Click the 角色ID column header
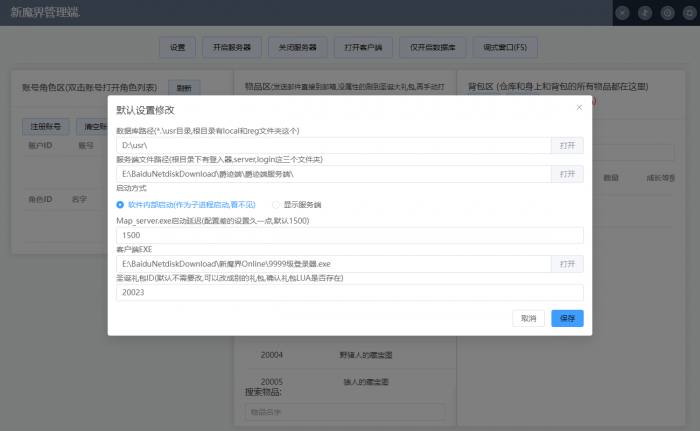 pos(40,199)
